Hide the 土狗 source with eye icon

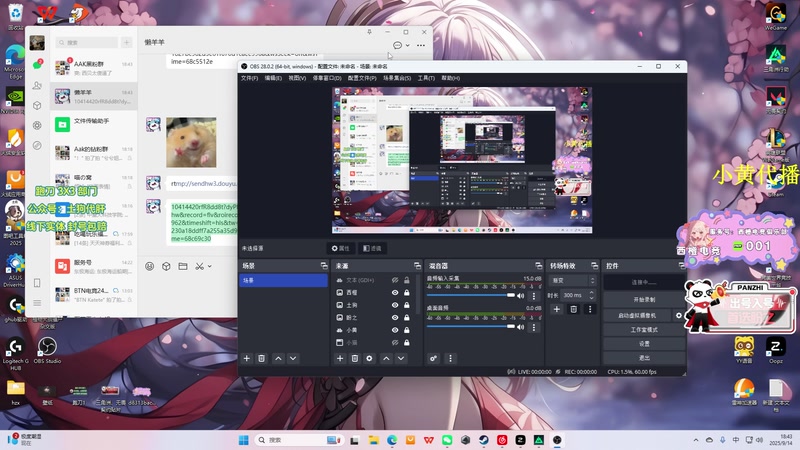pos(395,305)
